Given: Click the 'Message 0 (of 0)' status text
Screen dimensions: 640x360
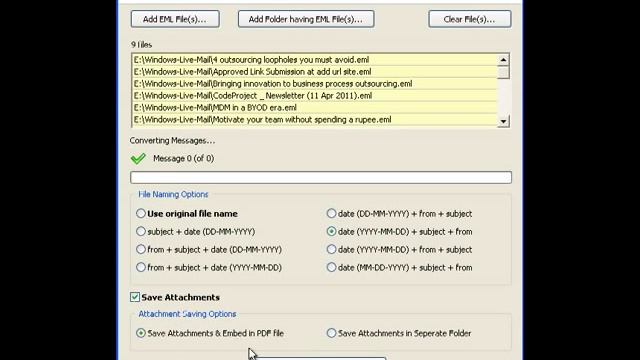Looking at the screenshot, I should 184,158.
